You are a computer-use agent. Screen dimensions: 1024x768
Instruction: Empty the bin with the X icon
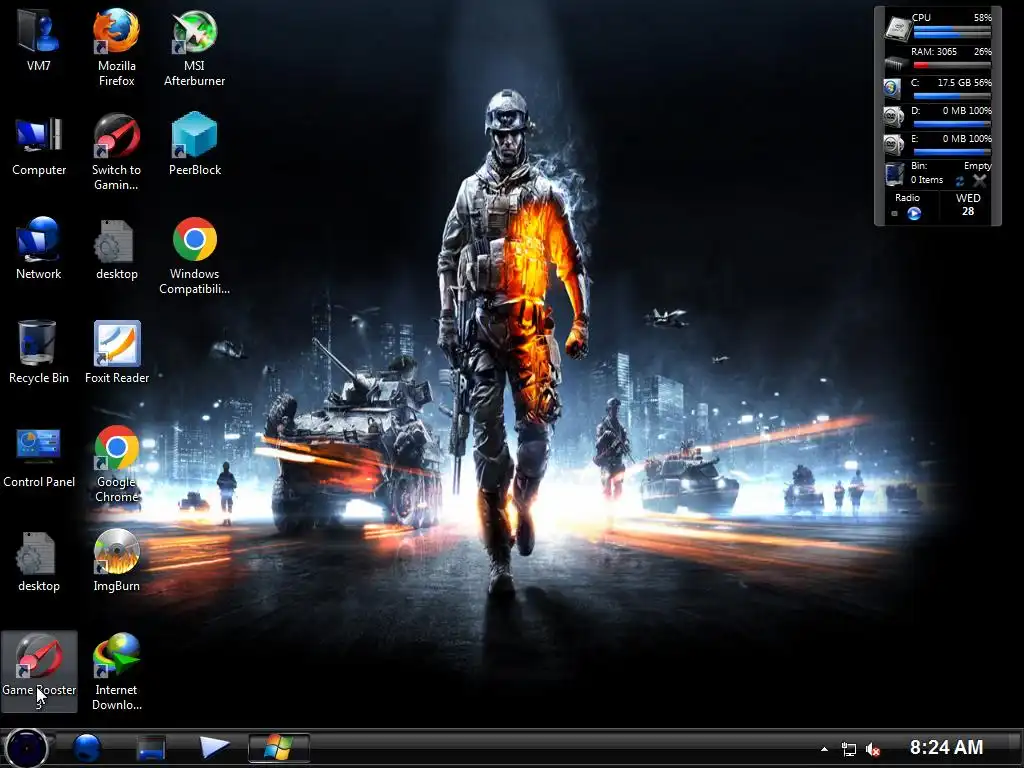[980, 180]
